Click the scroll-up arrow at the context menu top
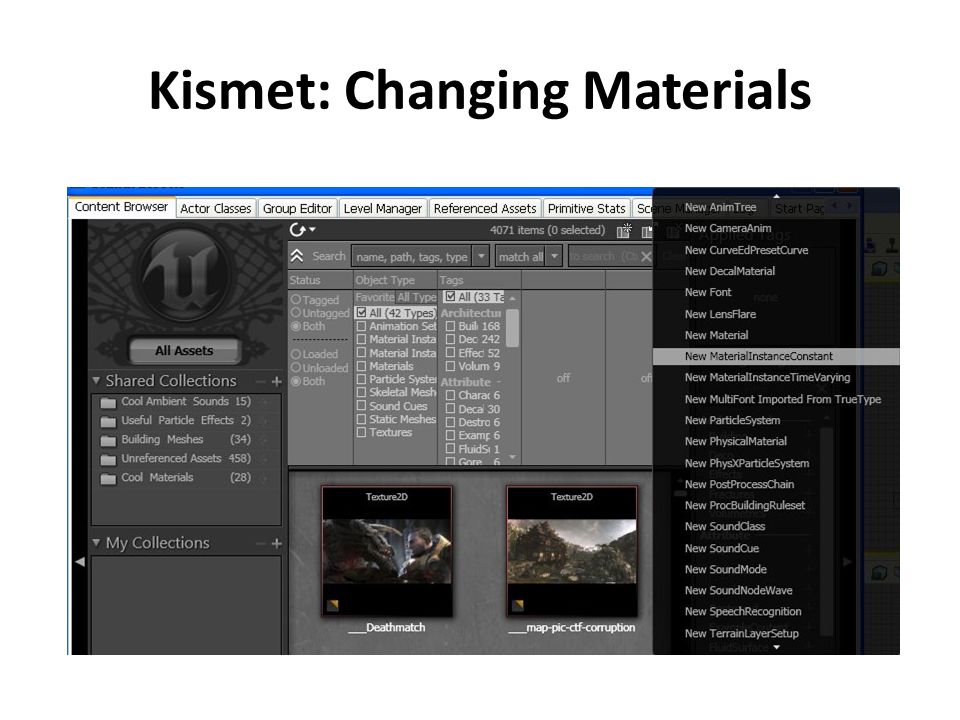 click(776, 196)
